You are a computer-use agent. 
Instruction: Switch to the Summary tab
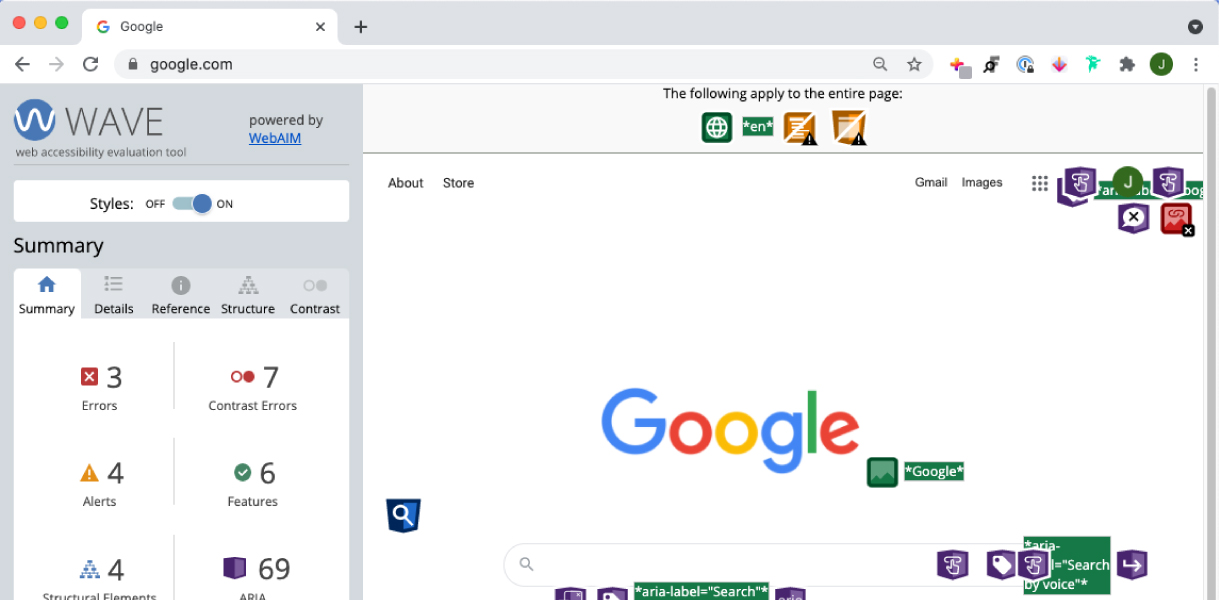point(46,295)
